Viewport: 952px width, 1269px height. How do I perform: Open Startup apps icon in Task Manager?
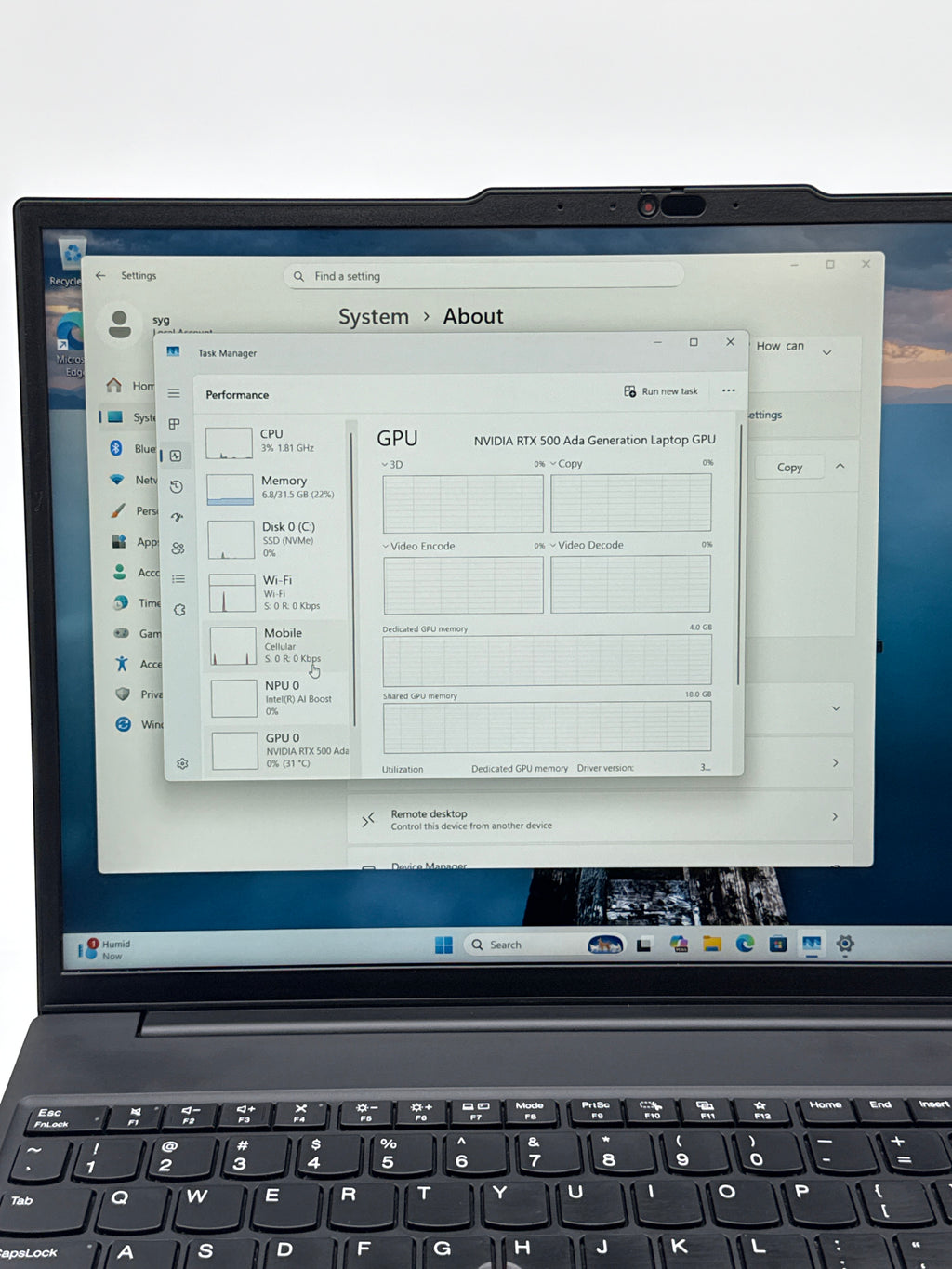pyautogui.click(x=177, y=517)
